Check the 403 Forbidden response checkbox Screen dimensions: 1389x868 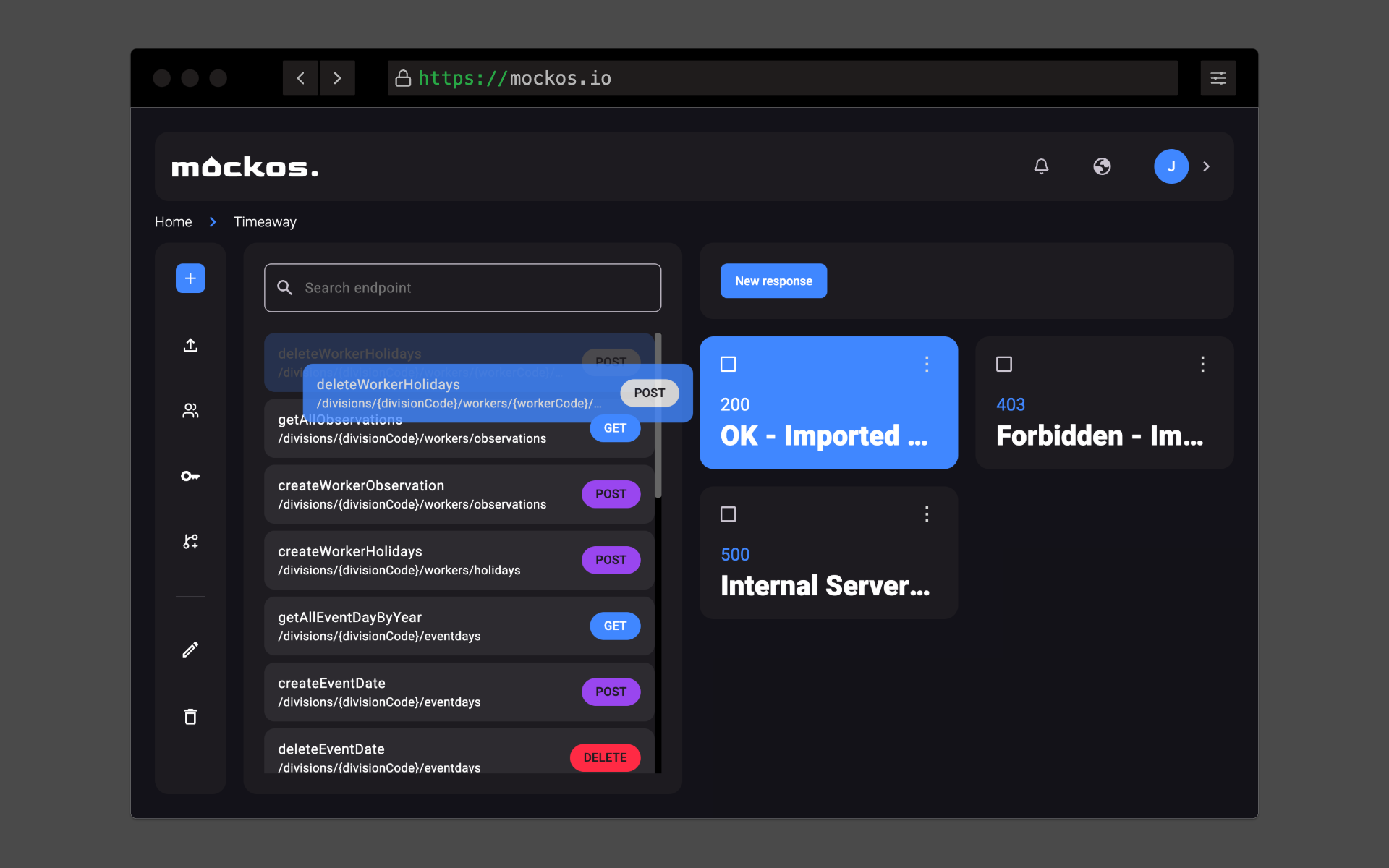[x=1004, y=364]
